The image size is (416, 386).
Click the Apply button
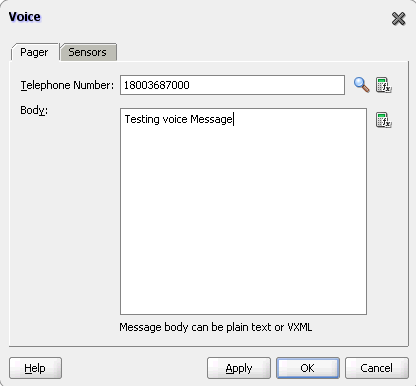coord(239,368)
